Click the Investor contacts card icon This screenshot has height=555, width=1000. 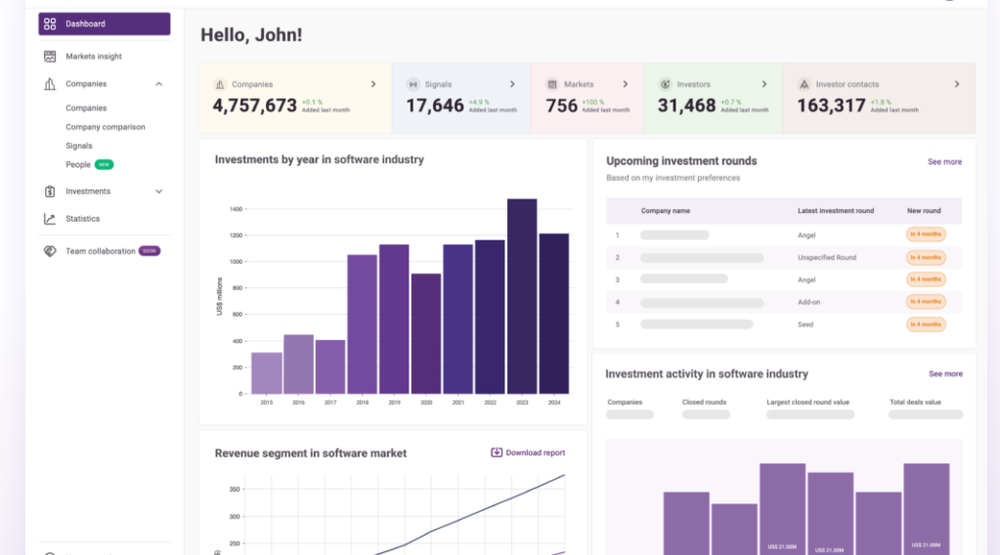click(804, 84)
